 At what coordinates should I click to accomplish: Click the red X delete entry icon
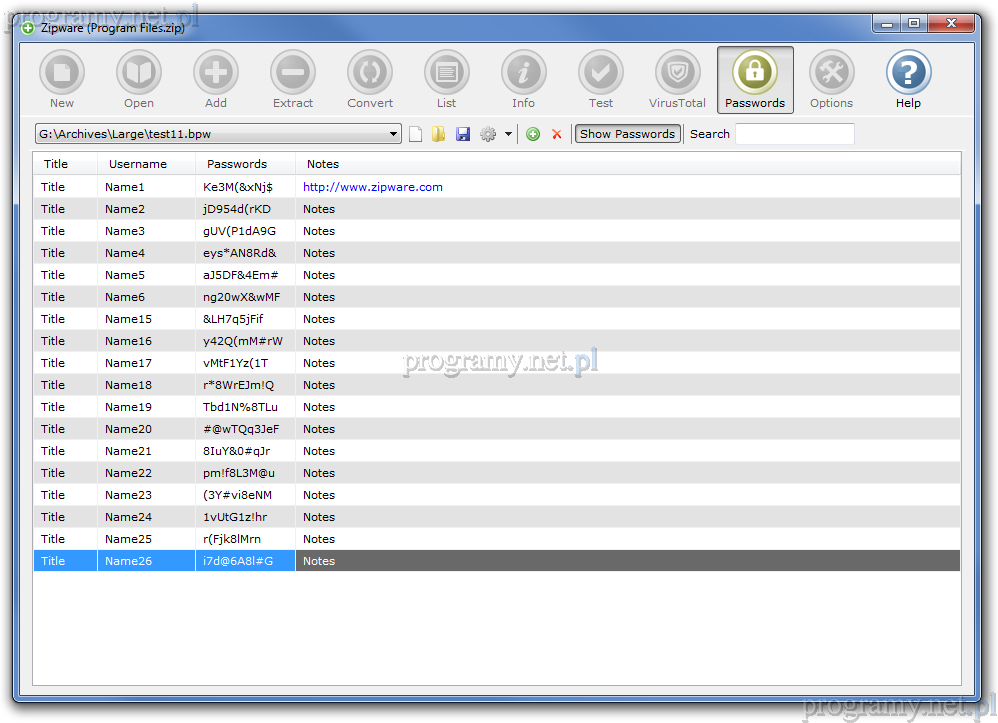pos(557,134)
